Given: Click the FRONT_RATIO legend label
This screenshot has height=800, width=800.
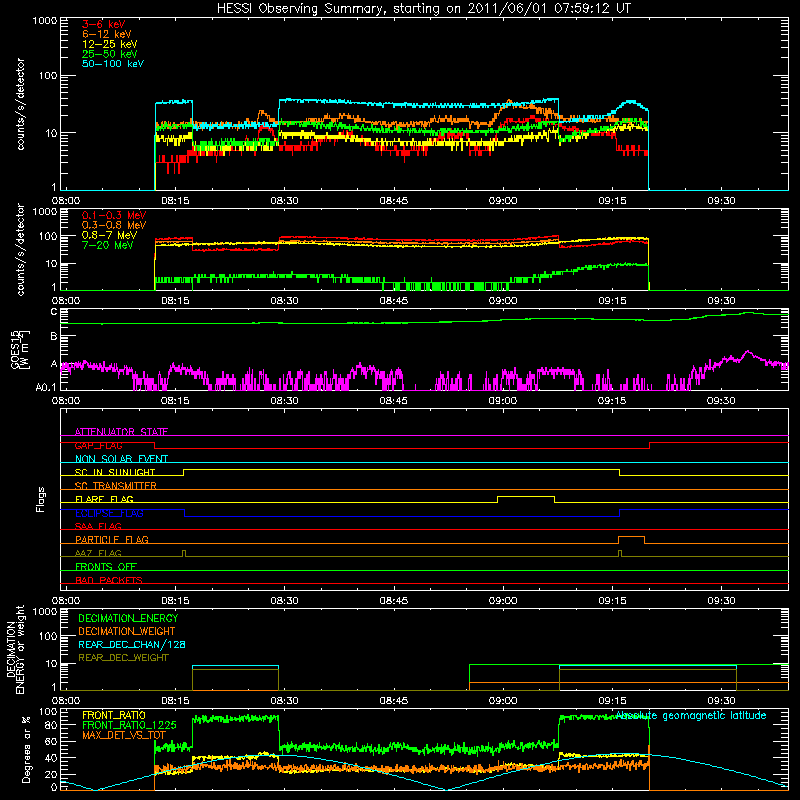Looking at the screenshot, I should [114, 715].
